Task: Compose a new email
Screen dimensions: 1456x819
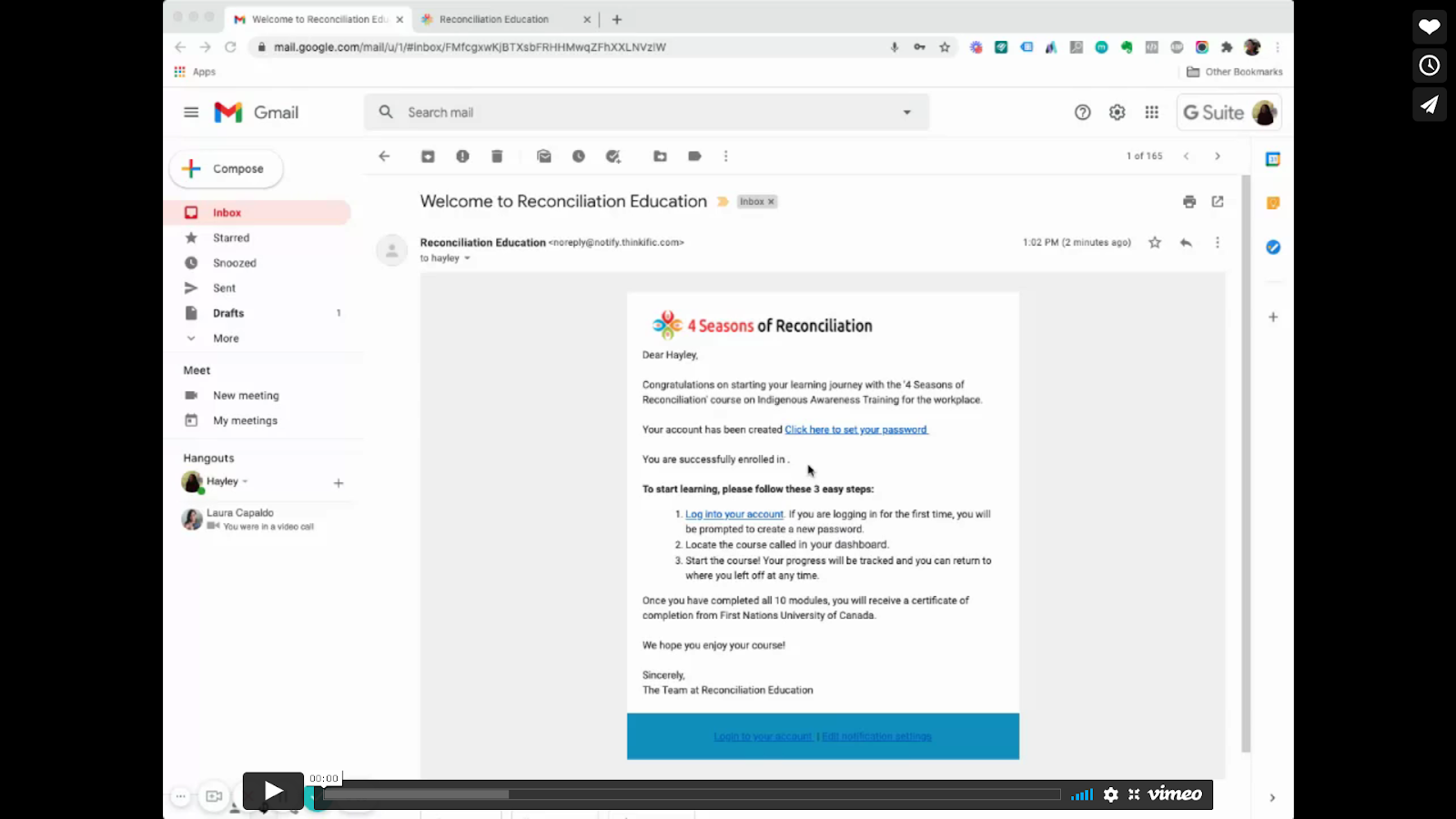Action: [226, 169]
